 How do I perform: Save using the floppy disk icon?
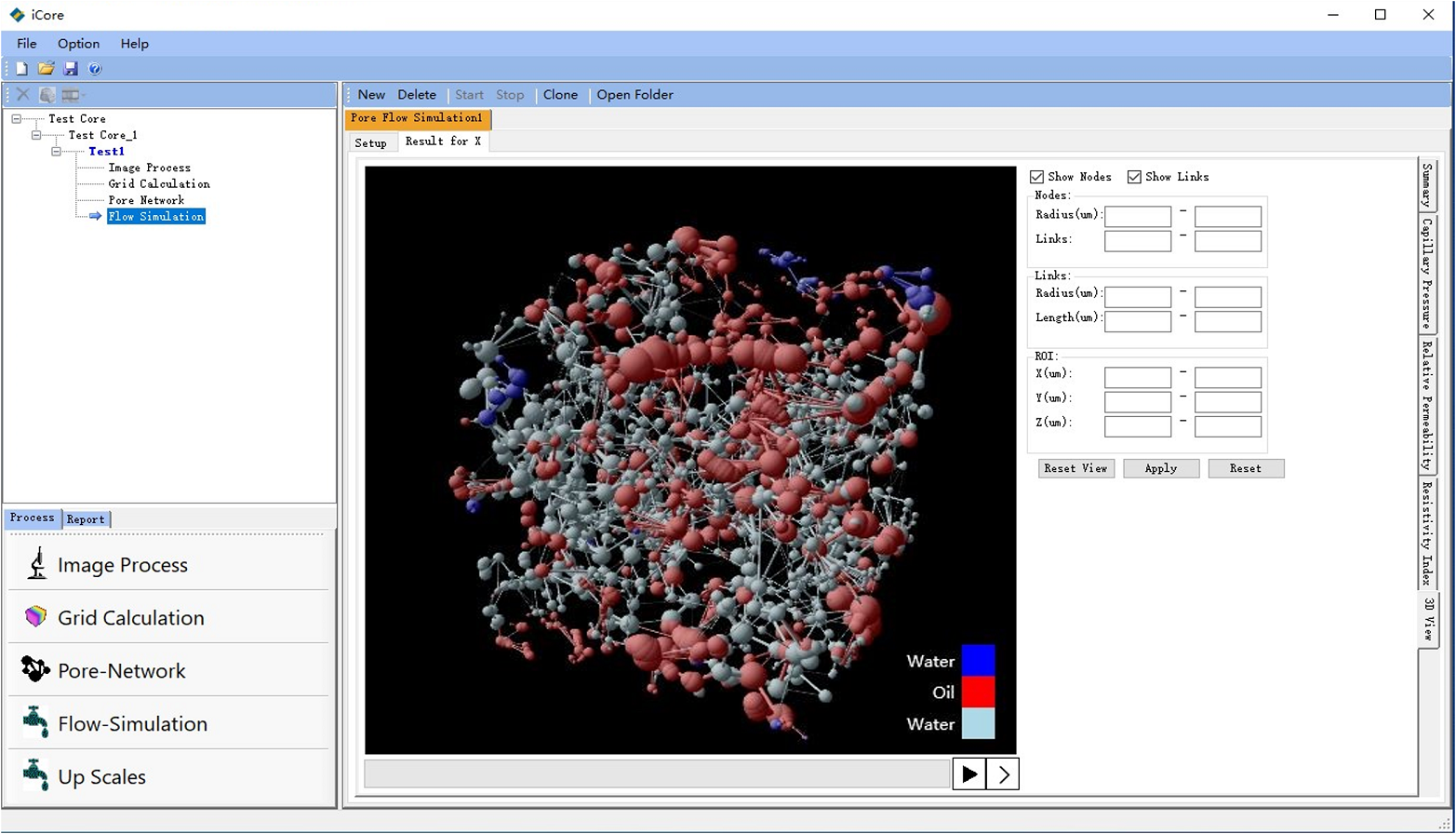(71, 69)
